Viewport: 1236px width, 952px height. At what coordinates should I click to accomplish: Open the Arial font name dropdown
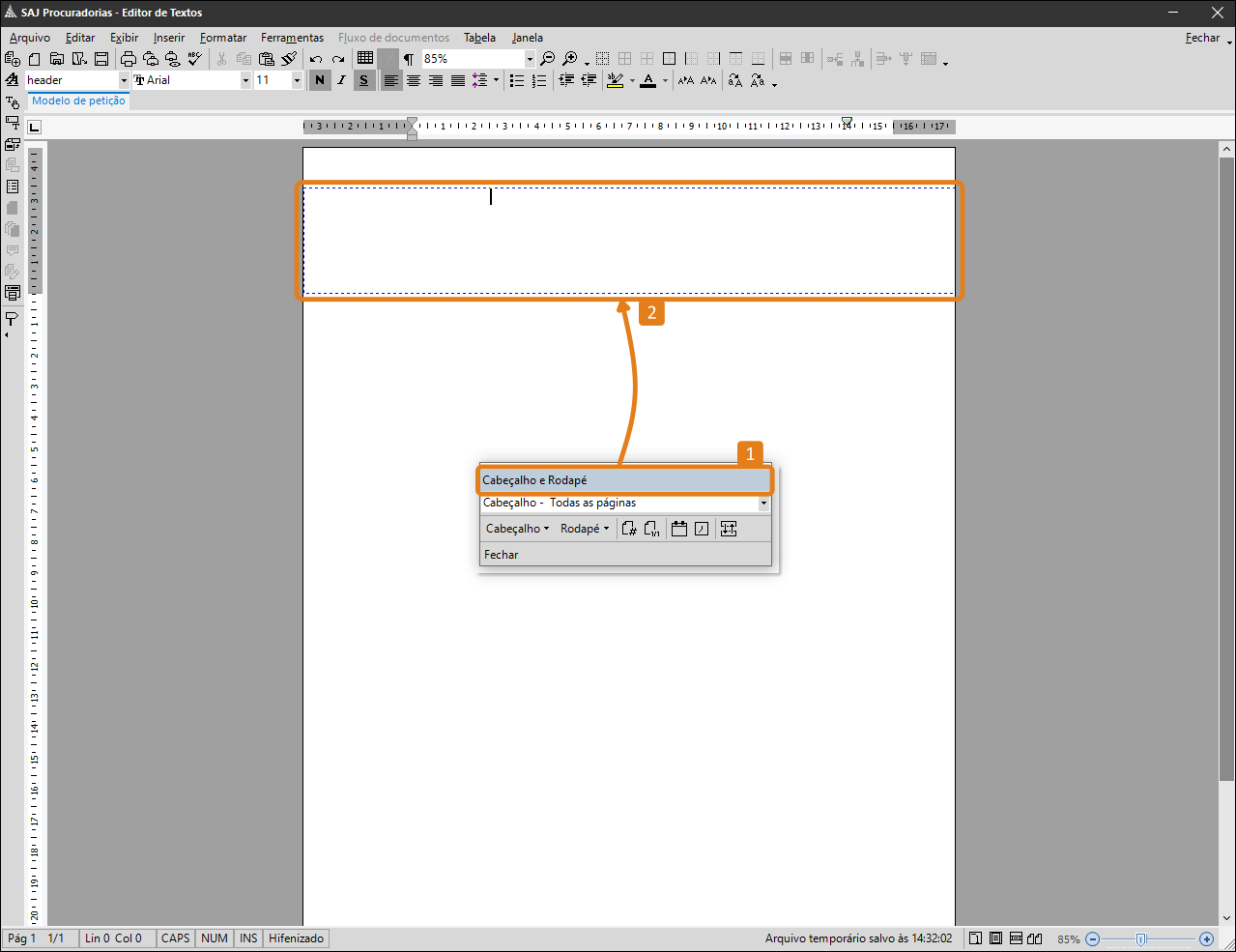tap(245, 80)
